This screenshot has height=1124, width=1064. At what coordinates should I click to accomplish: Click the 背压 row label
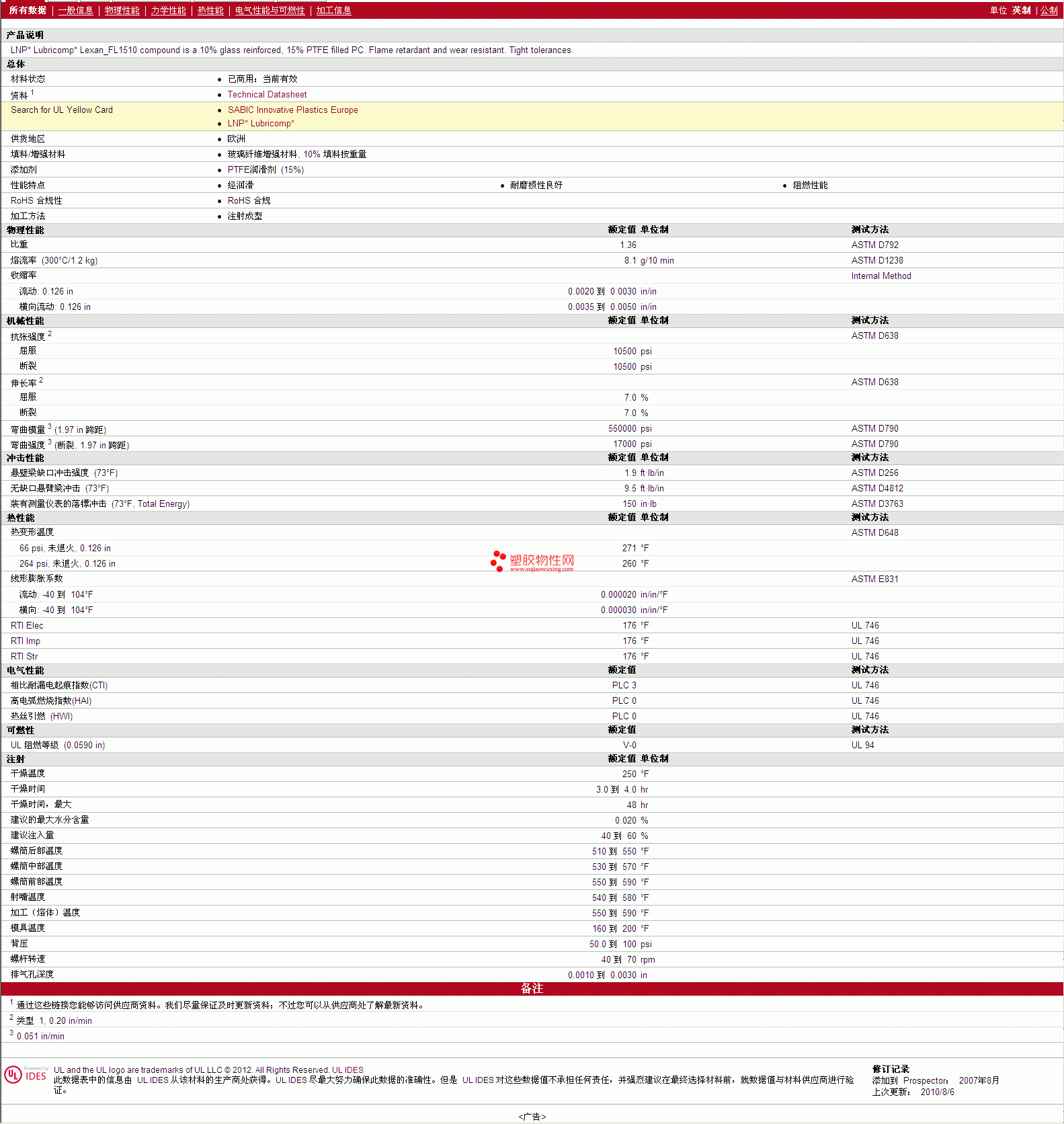[19, 944]
